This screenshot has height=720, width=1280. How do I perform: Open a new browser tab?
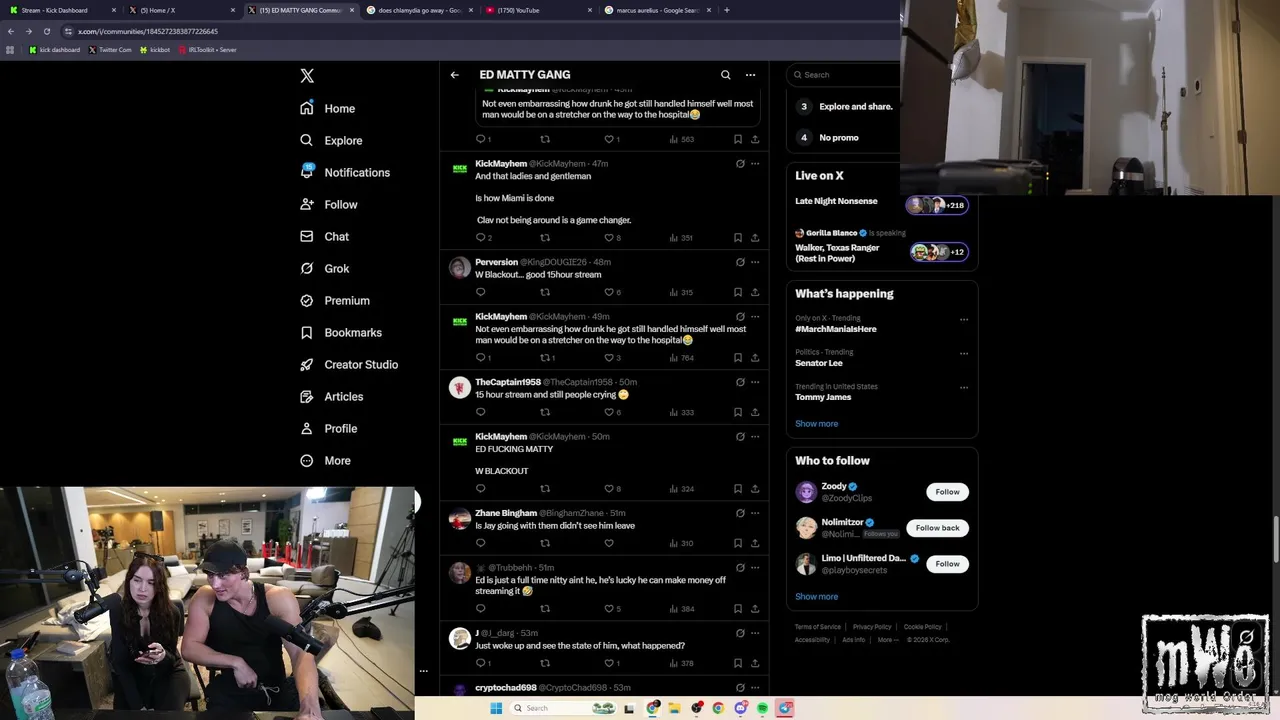(x=726, y=10)
